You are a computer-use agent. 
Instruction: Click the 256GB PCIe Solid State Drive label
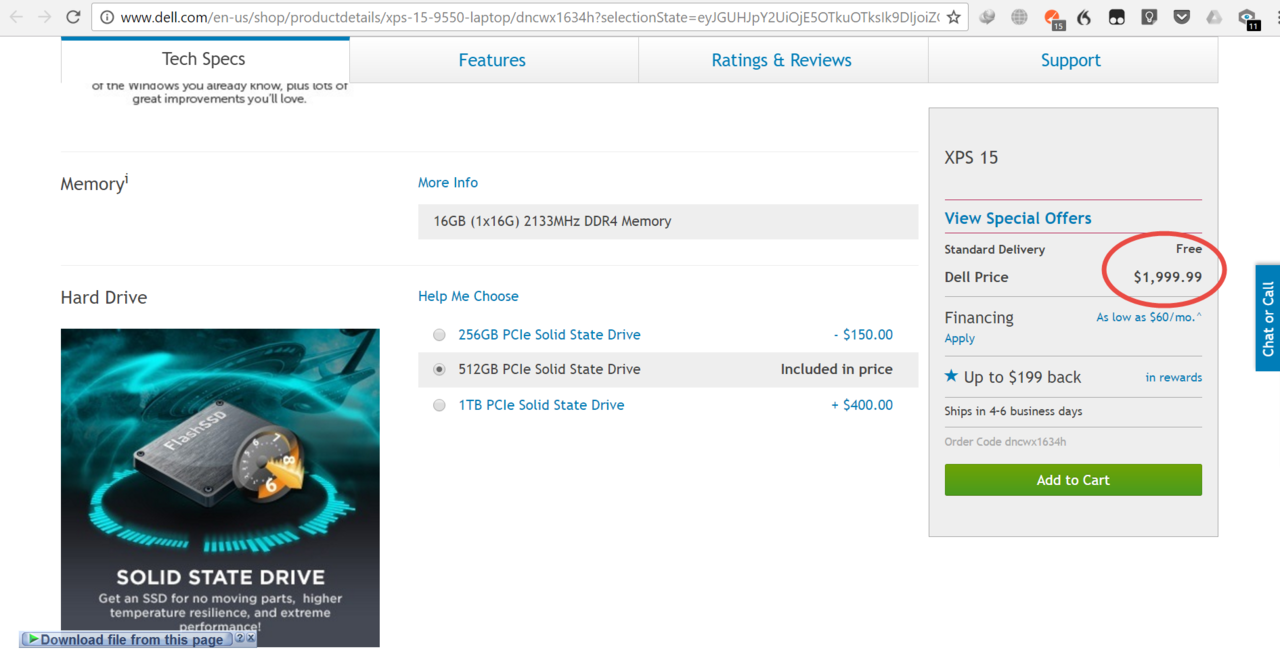click(549, 335)
